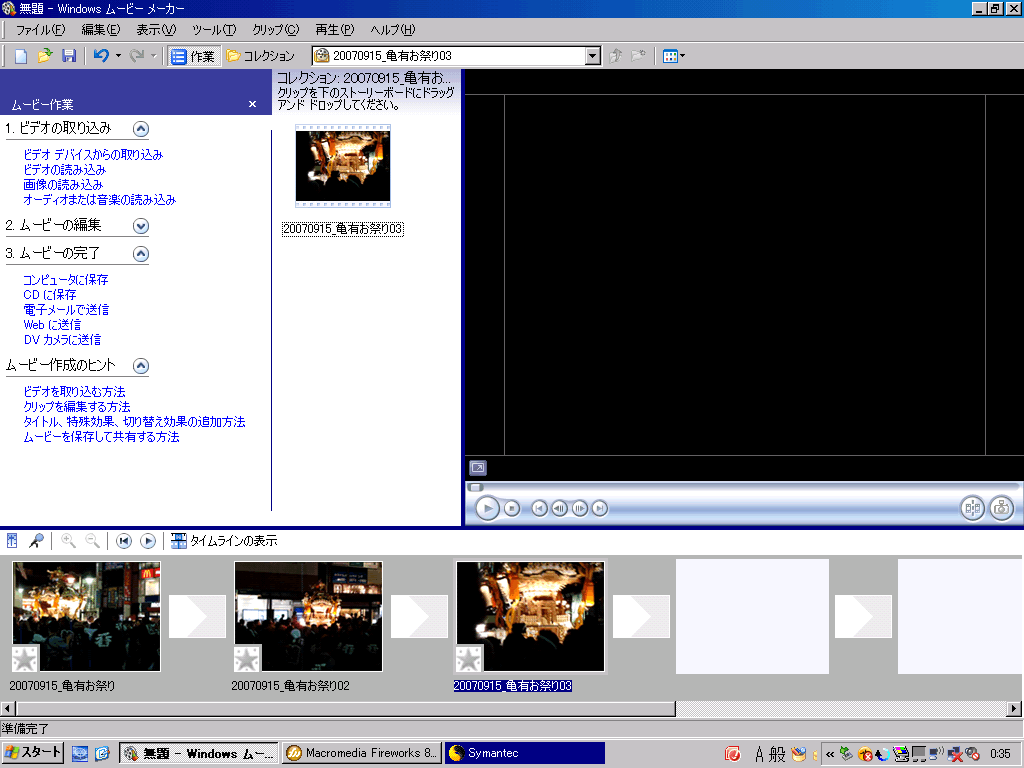The image size is (1024, 768).
Task: Expand the 2. ムービーの編集 section
Action: [141, 226]
